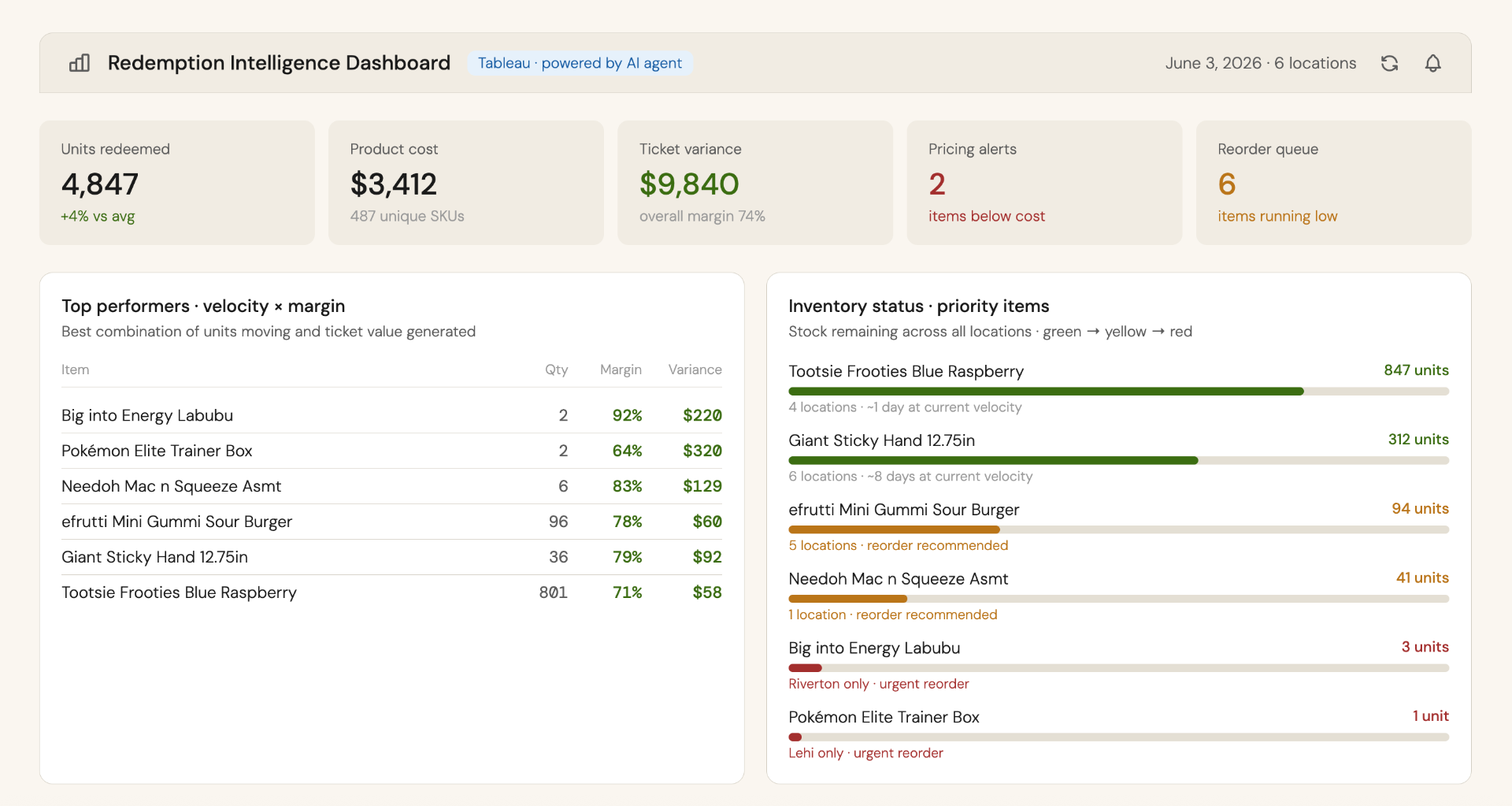Click efrutti Sour Burger inventory stock bar
Screen dimensions: 1512x806
pyautogui.click(x=1118, y=530)
